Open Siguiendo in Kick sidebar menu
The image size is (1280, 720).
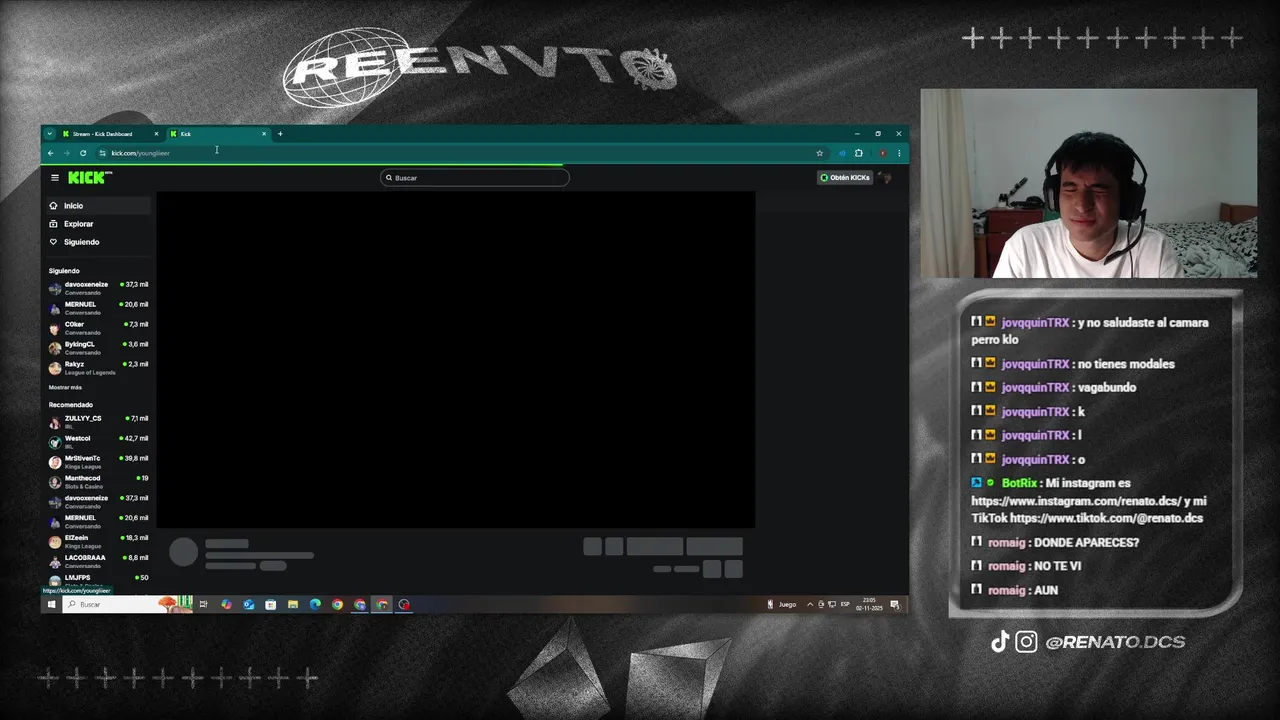98,242
